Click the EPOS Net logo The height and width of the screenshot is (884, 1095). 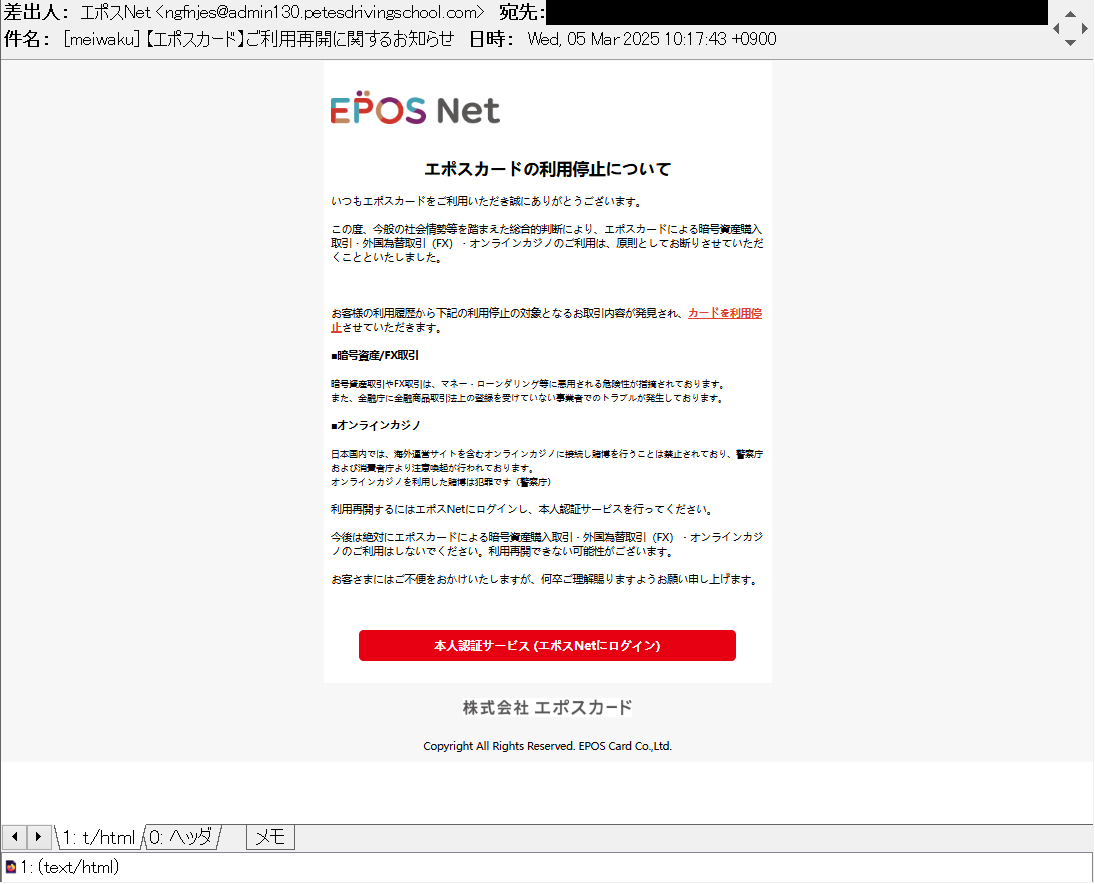coord(416,108)
